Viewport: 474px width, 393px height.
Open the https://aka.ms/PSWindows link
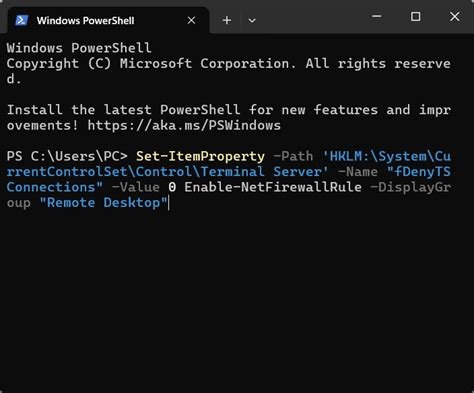[184, 126]
